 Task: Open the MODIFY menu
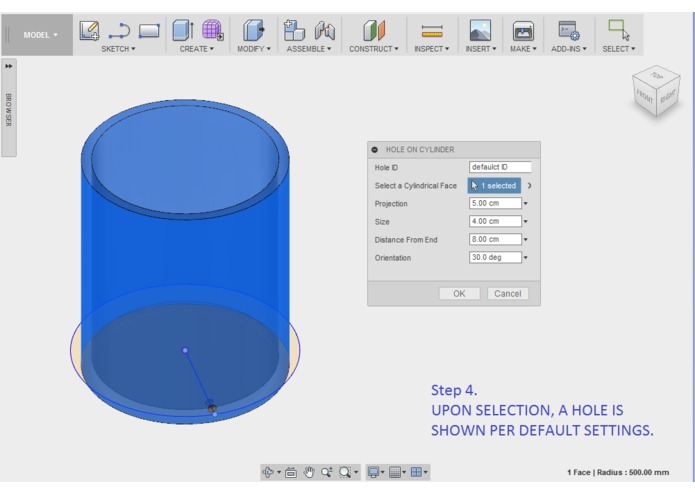click(x=254, y=49)
